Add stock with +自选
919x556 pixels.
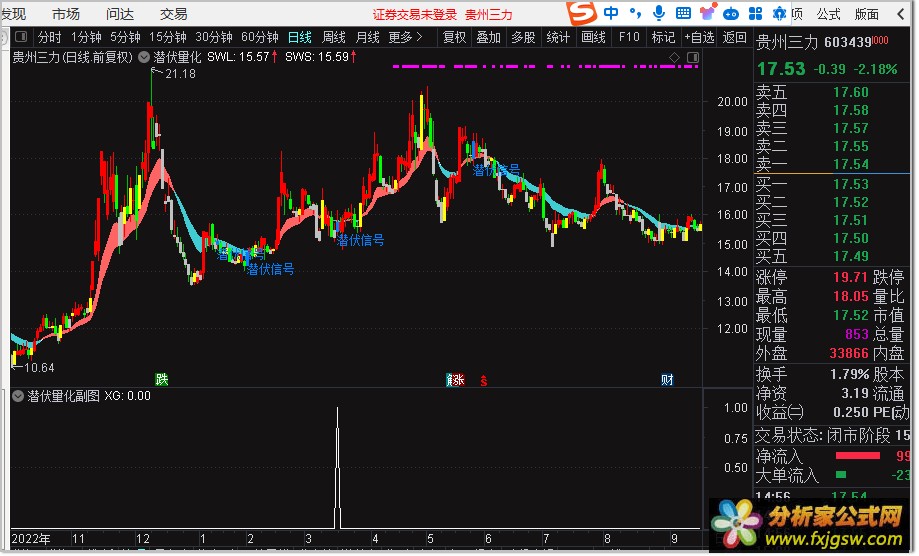click(699, 37)
